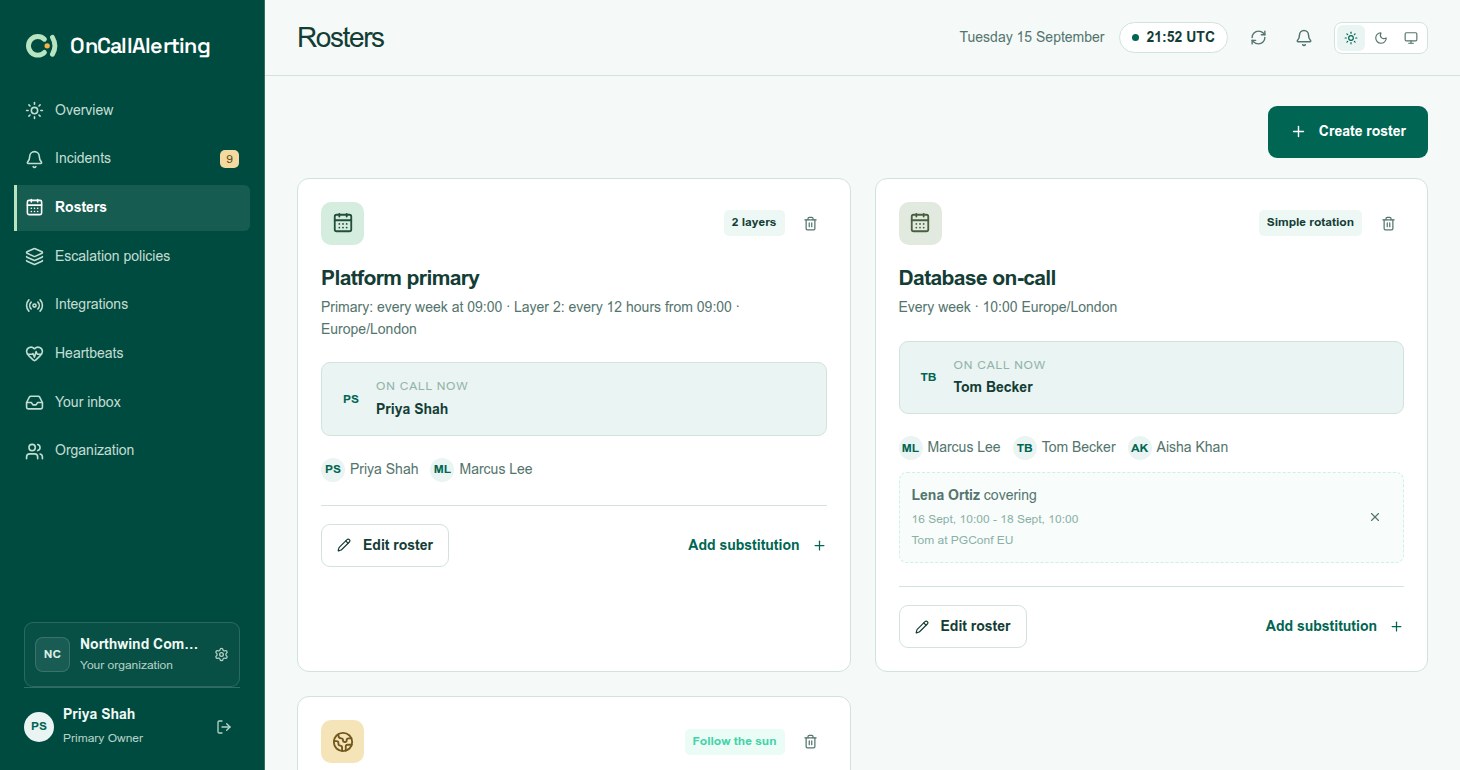Click the Marcus Lee chip in Database on-call
1460x770 pixels.
pyautogui.click(x=950, y=447)
